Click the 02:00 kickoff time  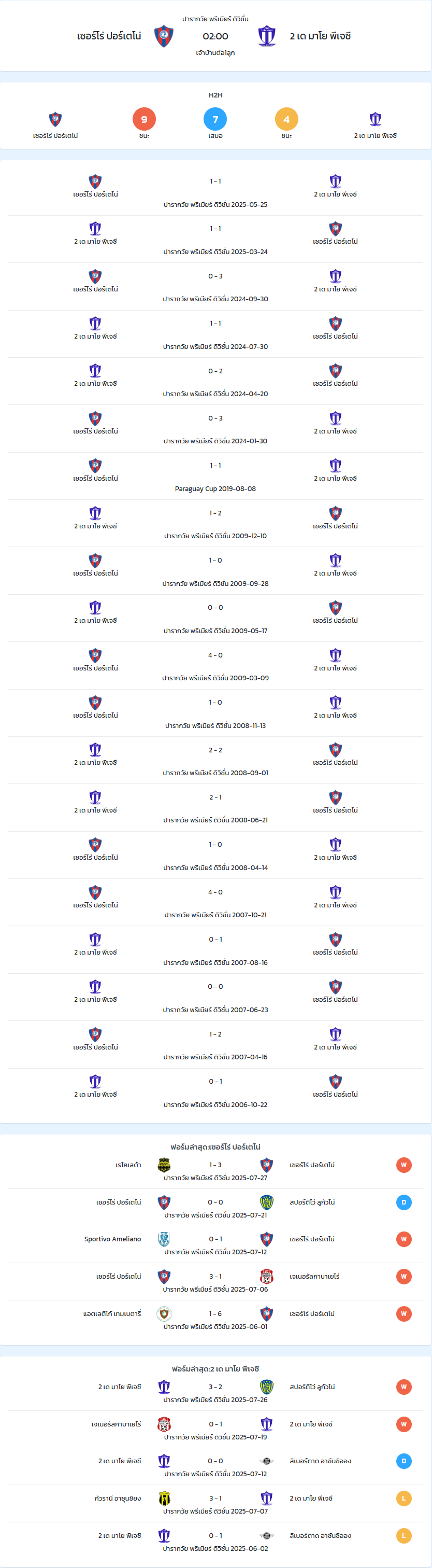point(215,36)
